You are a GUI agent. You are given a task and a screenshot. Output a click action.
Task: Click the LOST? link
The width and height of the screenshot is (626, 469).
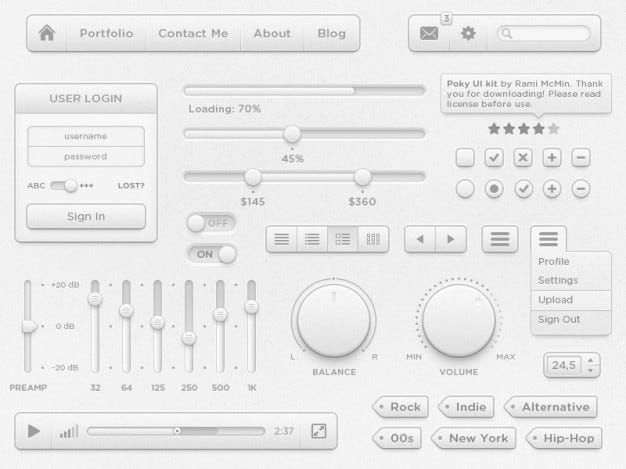tap(131, 186)
